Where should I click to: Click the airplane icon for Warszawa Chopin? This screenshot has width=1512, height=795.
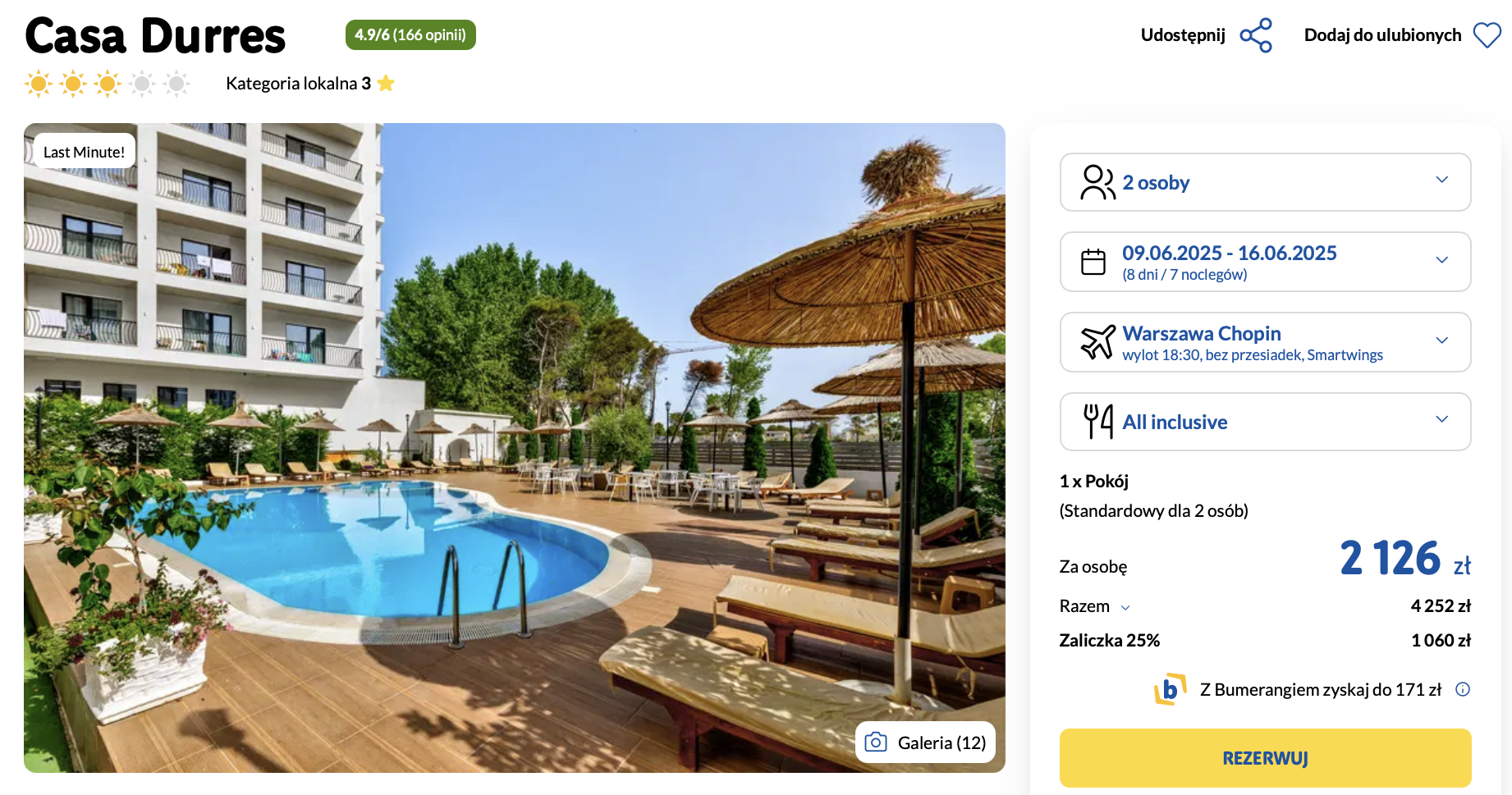1097,342
